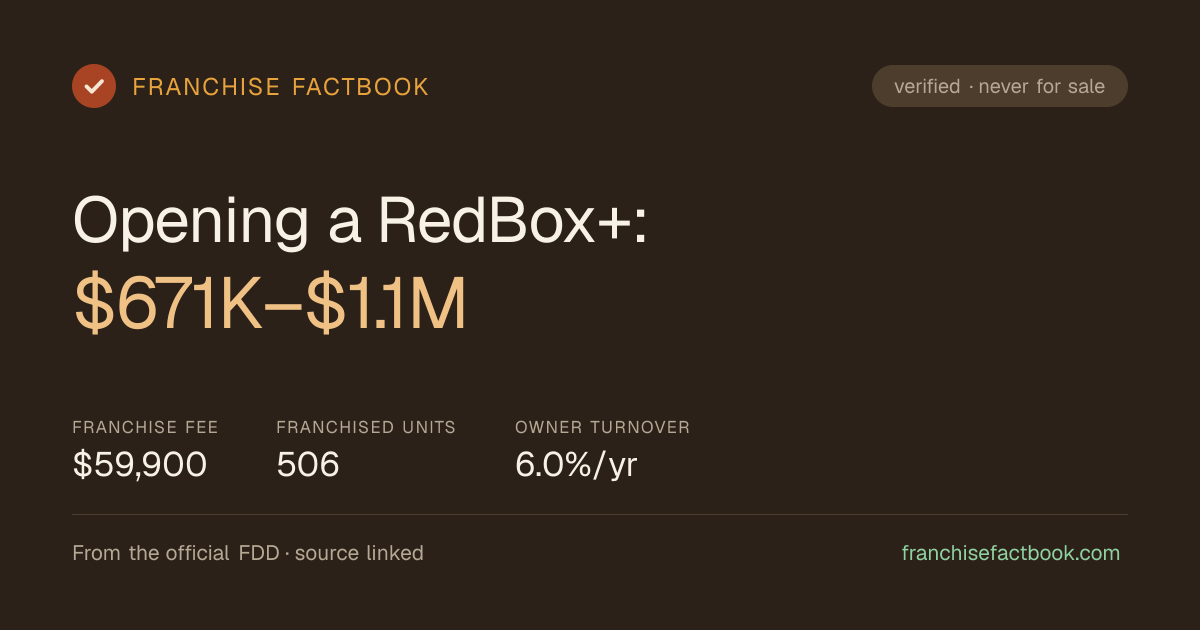Click the never for sale text
The image size is (1200, 630).
(x=1042, y=86)
